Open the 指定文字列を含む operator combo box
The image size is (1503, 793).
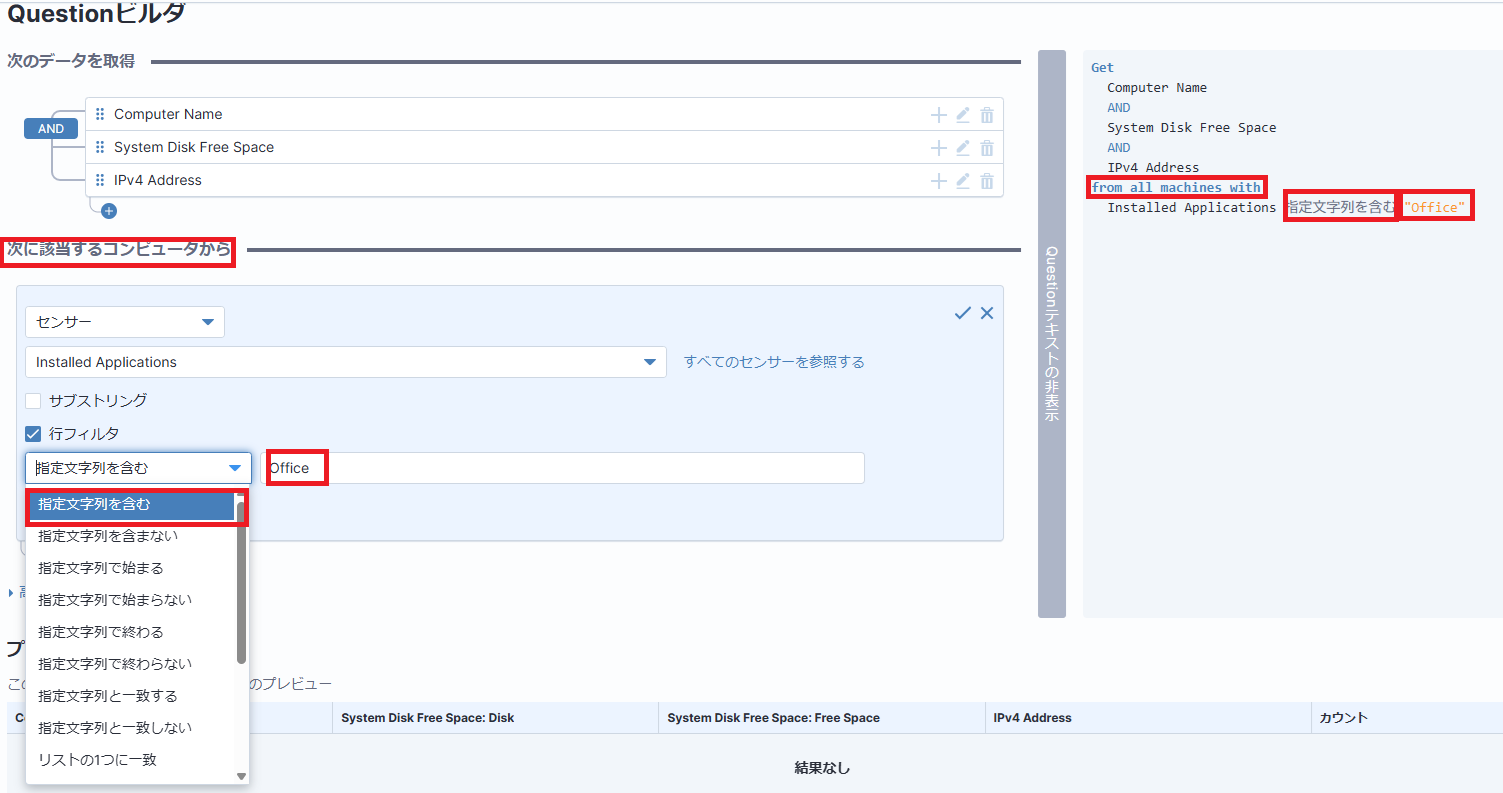click(x=138, y=468)
